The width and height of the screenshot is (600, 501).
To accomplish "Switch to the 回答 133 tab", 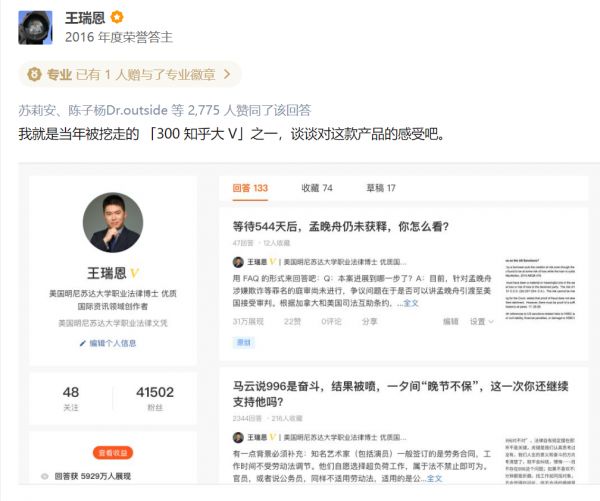I will 250,188.
